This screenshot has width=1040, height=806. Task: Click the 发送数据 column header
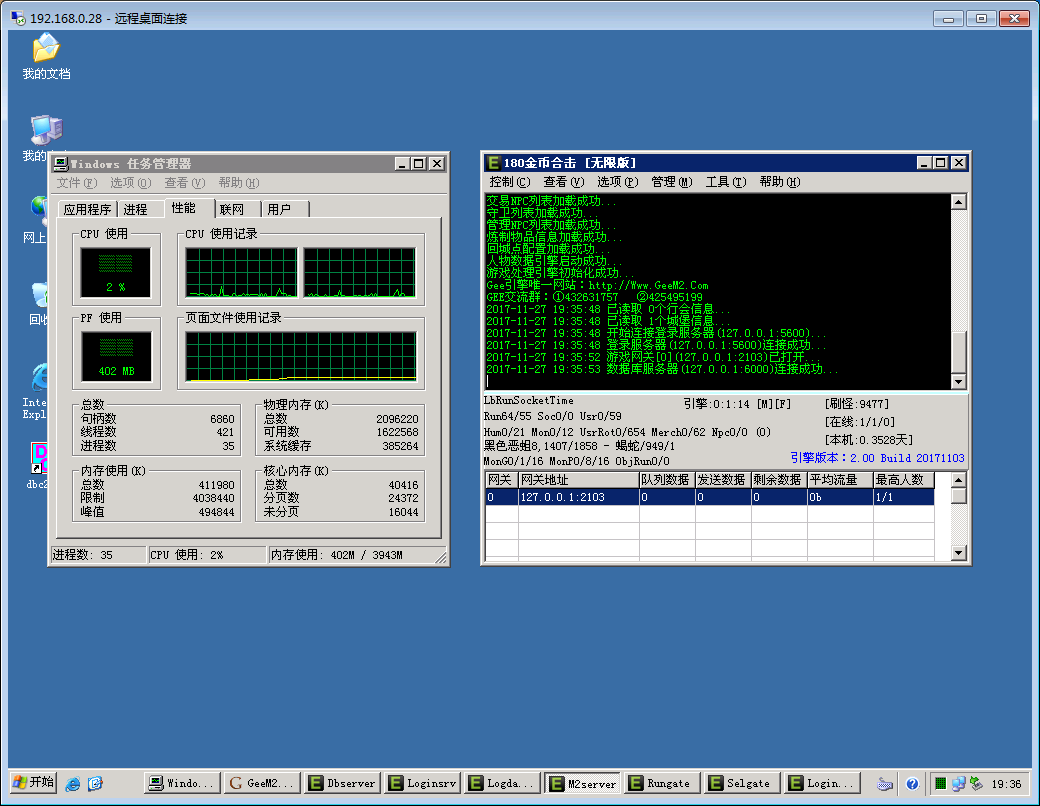[x=722, y=480]
